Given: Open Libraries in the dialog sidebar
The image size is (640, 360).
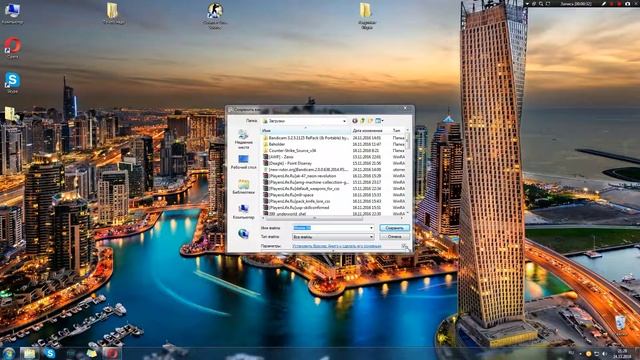Looking at the screenshot, I should point(243,187).
